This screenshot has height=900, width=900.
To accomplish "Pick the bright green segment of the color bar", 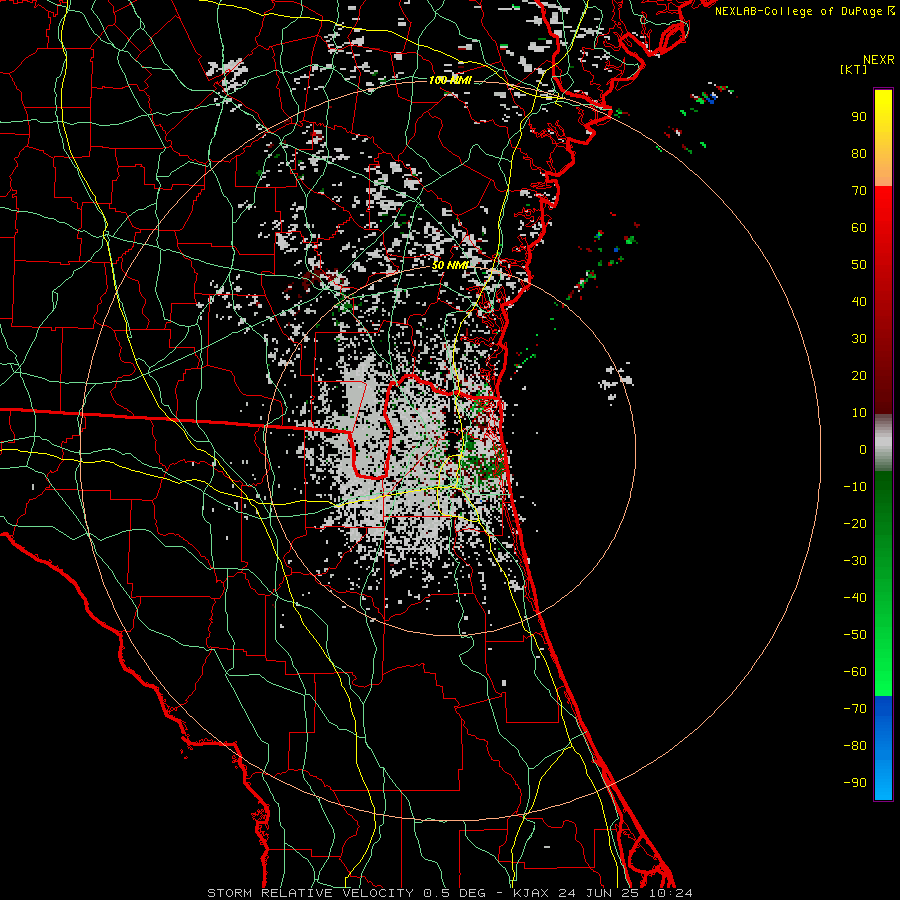I will tap(883, 660).
